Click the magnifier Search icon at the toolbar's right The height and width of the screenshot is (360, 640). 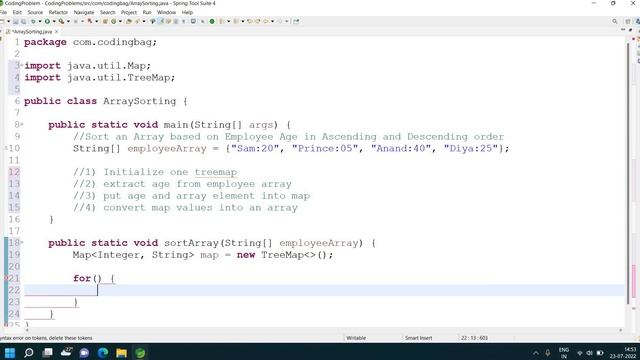coord(615,21)
